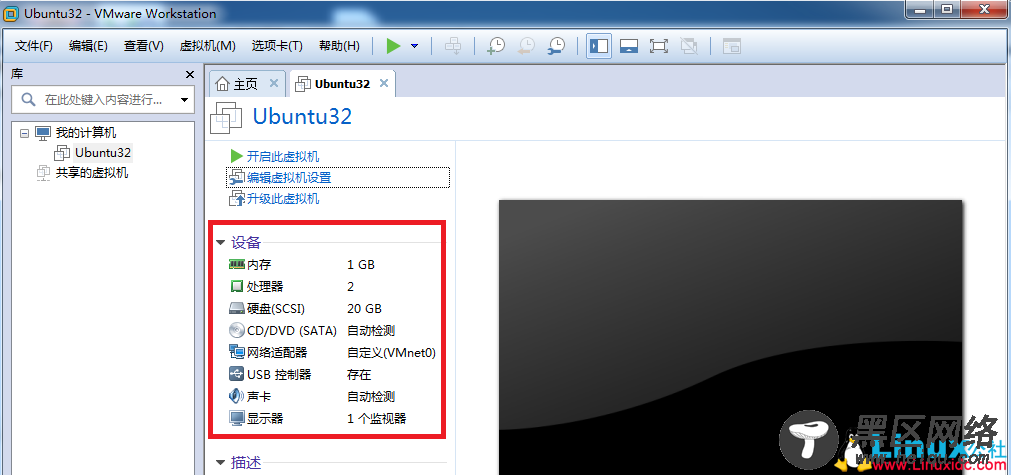Close the 主页 tab
The width and height of the screenshot is (1011, 475).
point(273,83)
